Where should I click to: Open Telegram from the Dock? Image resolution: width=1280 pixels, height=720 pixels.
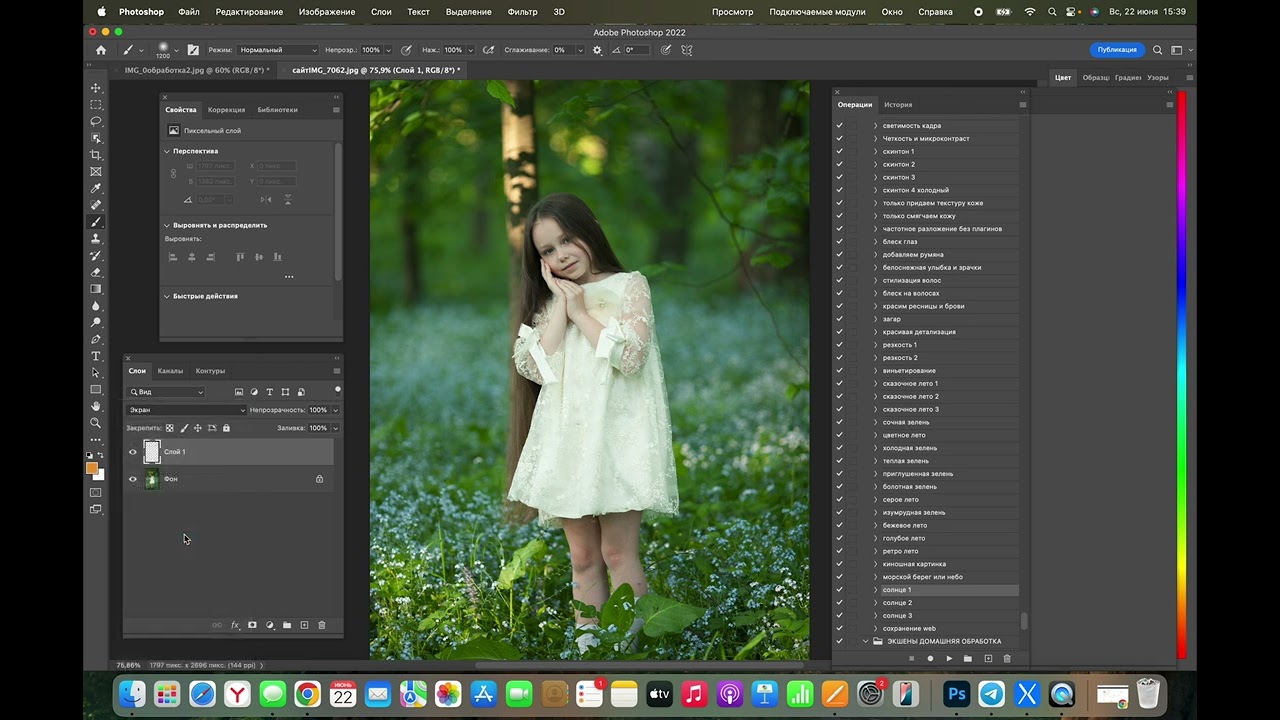(x=992, y=694)
